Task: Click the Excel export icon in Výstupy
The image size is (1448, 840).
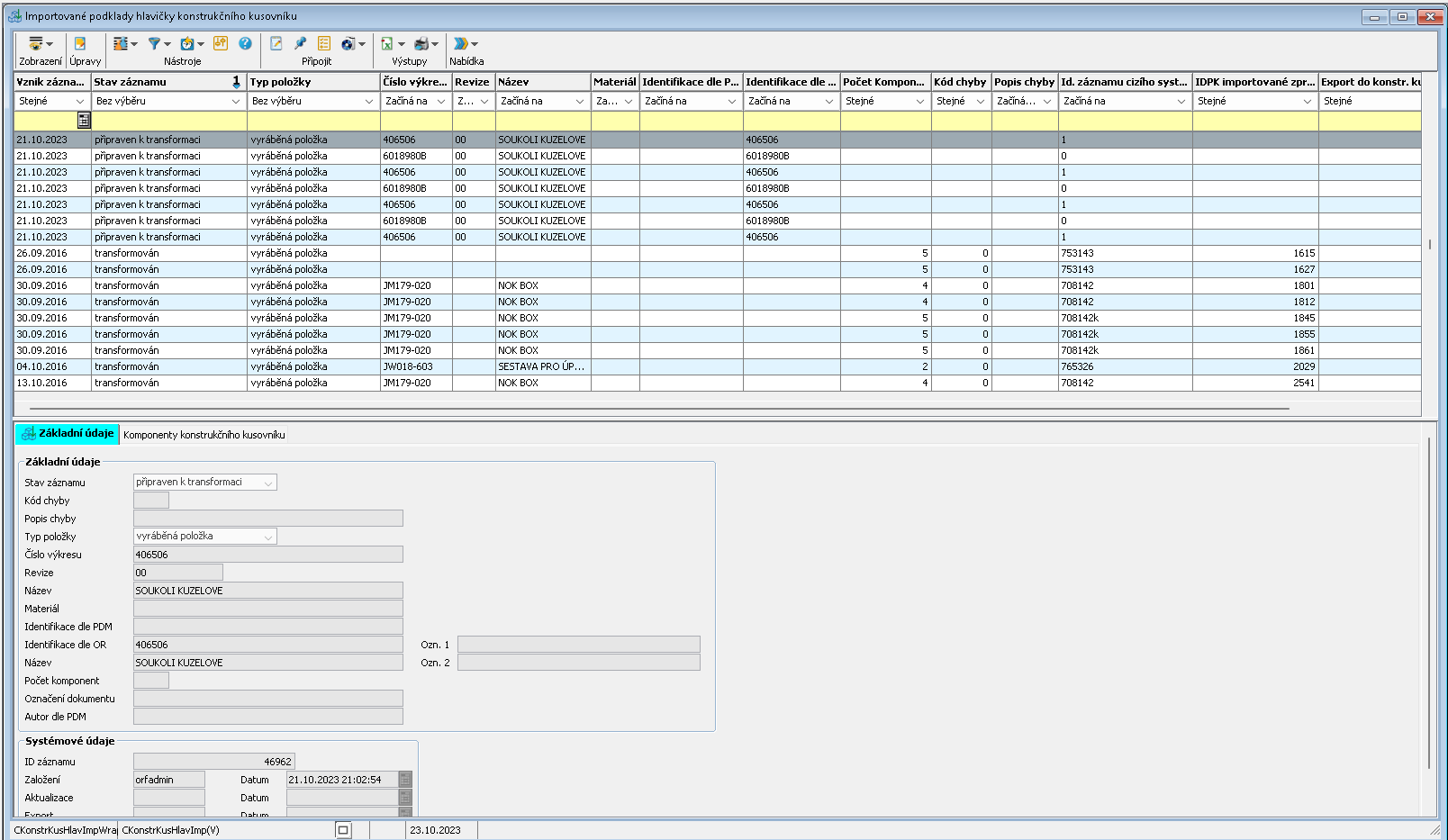Action: coord(387,43)
